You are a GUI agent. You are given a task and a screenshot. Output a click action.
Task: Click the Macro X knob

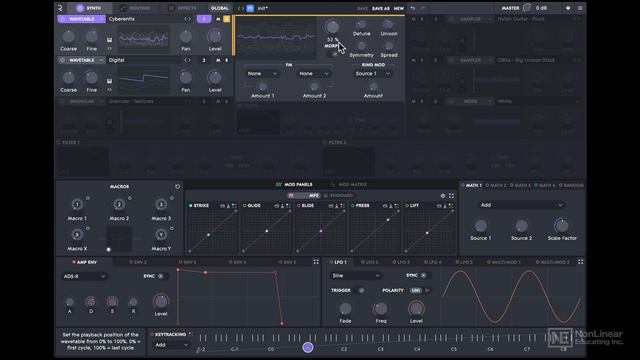pyautogui.click(x=77, y=235)
